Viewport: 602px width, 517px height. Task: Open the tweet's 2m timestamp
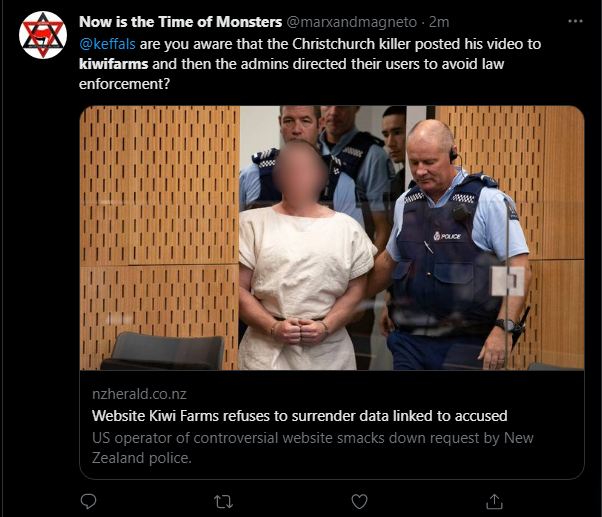coord(439,22)
